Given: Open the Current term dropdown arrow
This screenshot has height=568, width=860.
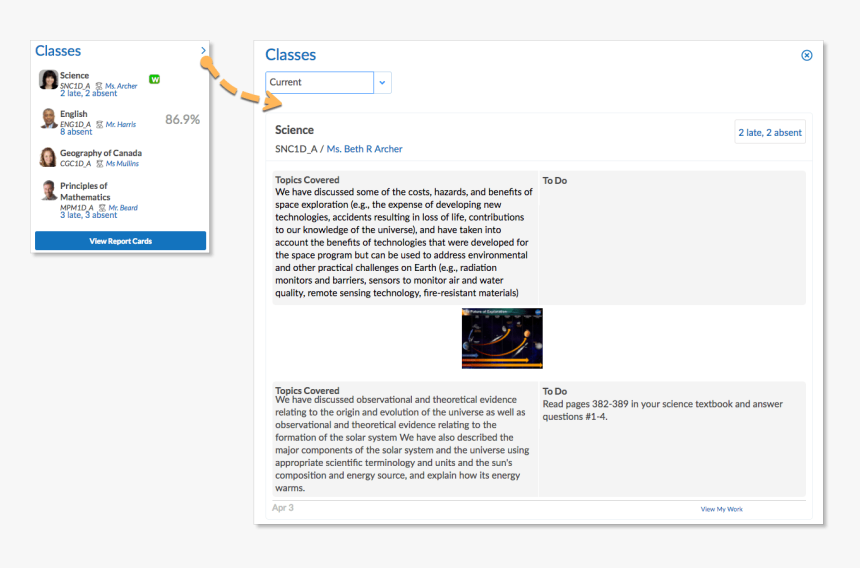Looking at the screenshot, I should click(382, 83).
